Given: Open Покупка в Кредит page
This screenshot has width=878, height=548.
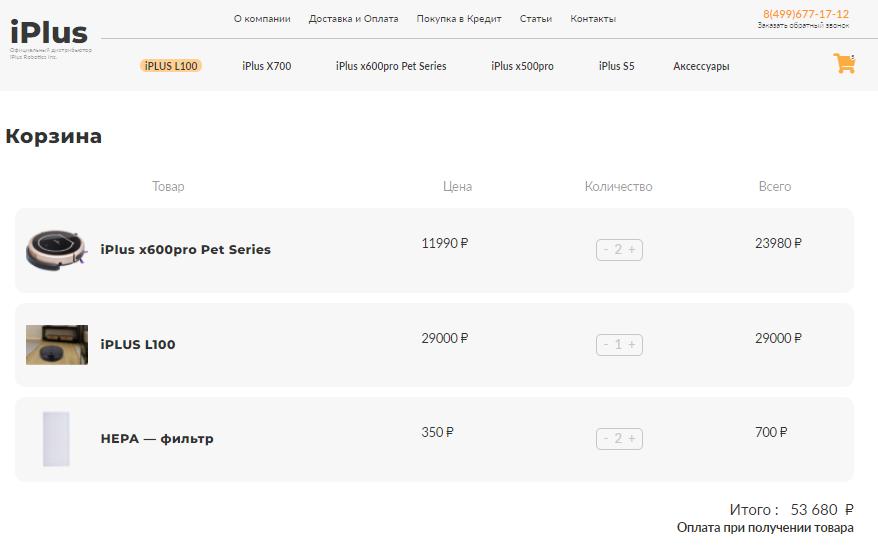Looking at the screenshot, I should (x=459, y=19).
